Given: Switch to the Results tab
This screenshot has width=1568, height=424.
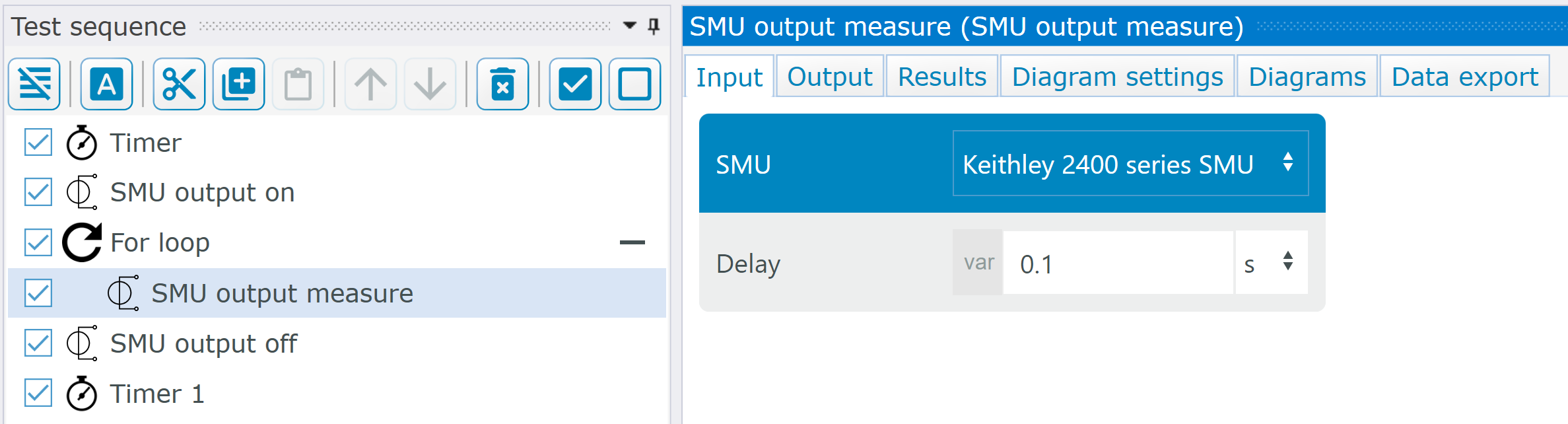Looking at the screenshot, I should [941, 77].
